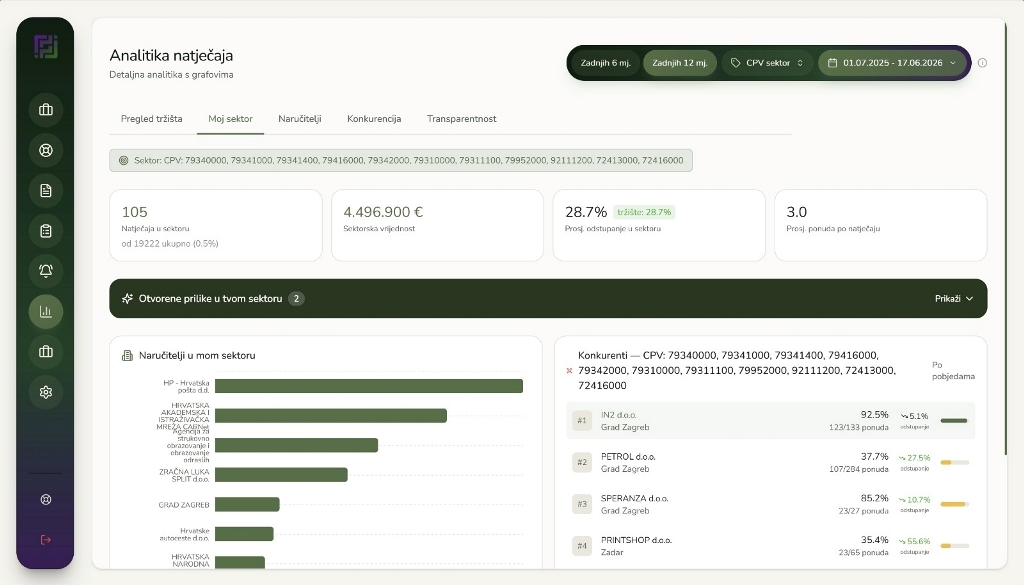Open the notifications bell sidebar icon
This screenshot has height=585, width=1024.
point(46,271)
